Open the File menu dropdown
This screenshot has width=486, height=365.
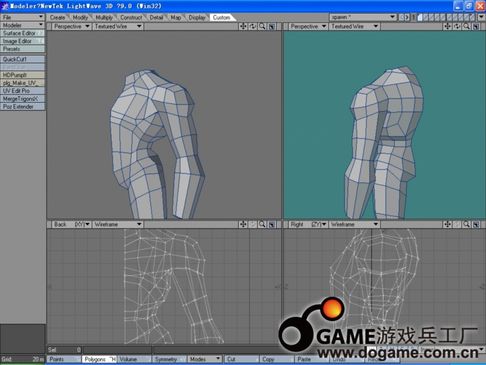tap(23, 17)
